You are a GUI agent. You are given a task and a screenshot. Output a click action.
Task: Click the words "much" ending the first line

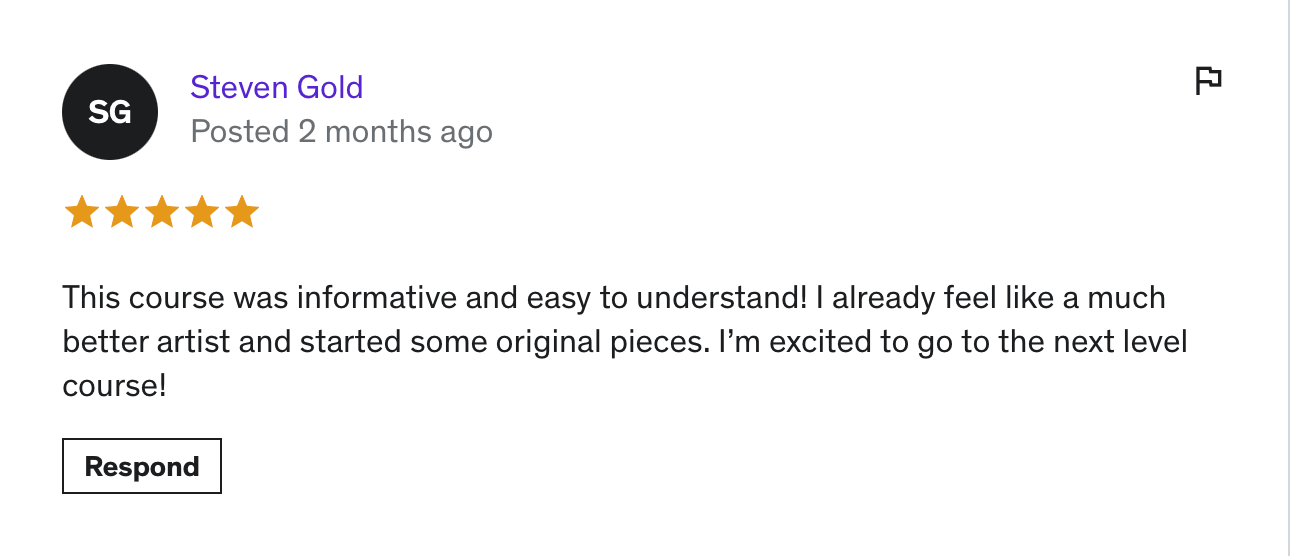coord(1126,298)
